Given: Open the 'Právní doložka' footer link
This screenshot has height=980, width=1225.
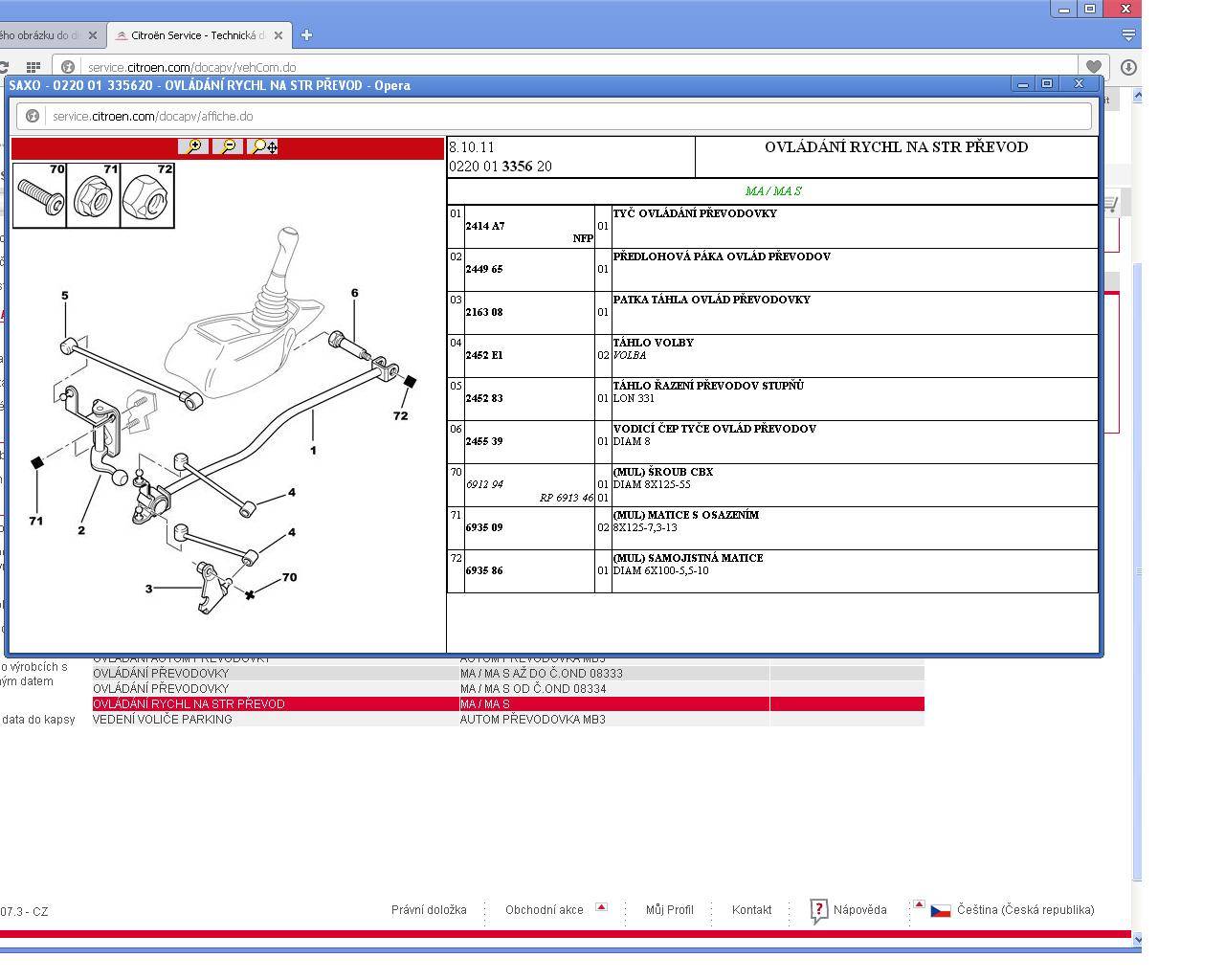Looking at the screenshot, I should [429, 910].
